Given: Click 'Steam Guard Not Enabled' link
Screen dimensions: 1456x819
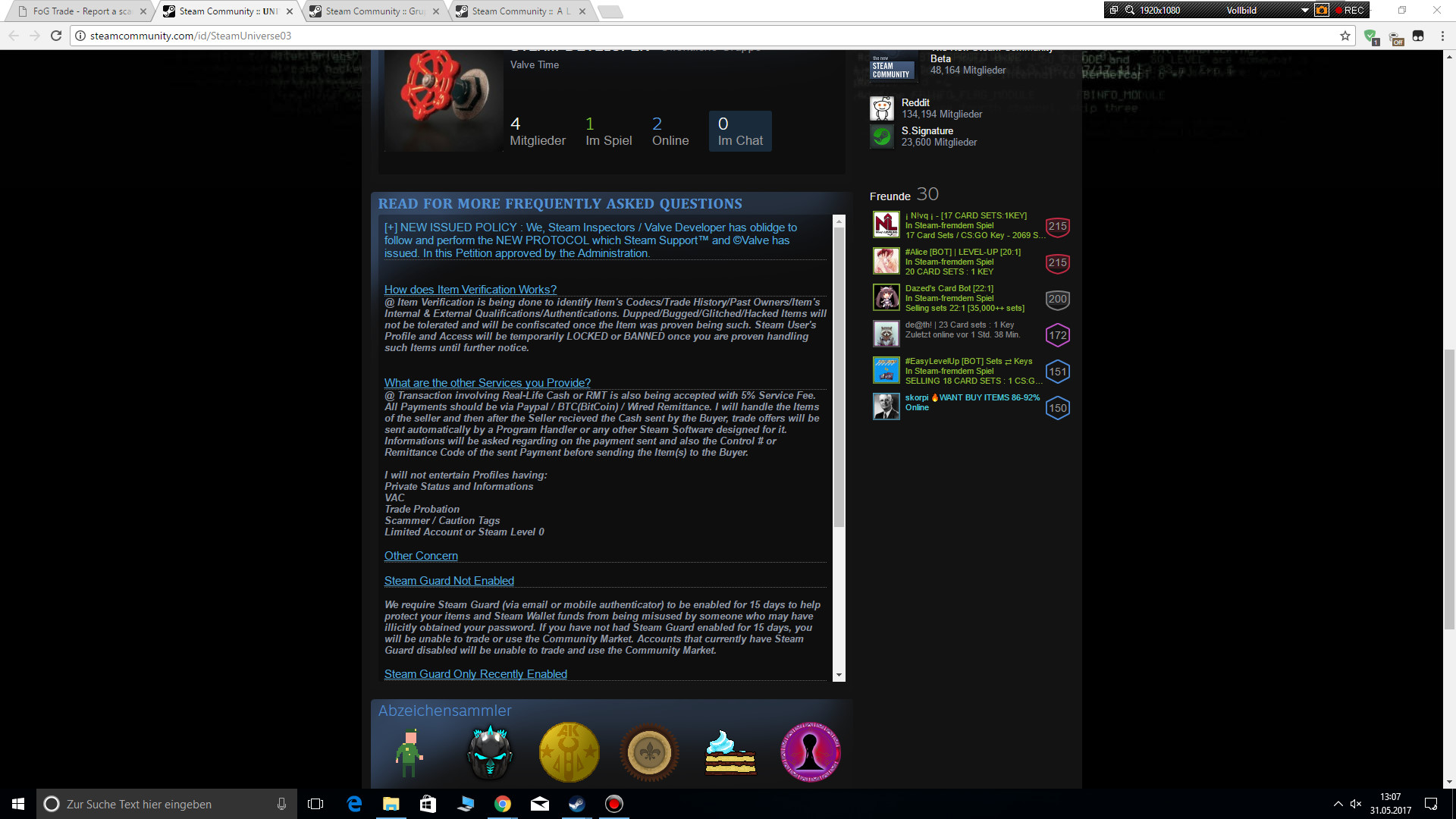Looking at the screenshot, I should (x=449, y=581).
